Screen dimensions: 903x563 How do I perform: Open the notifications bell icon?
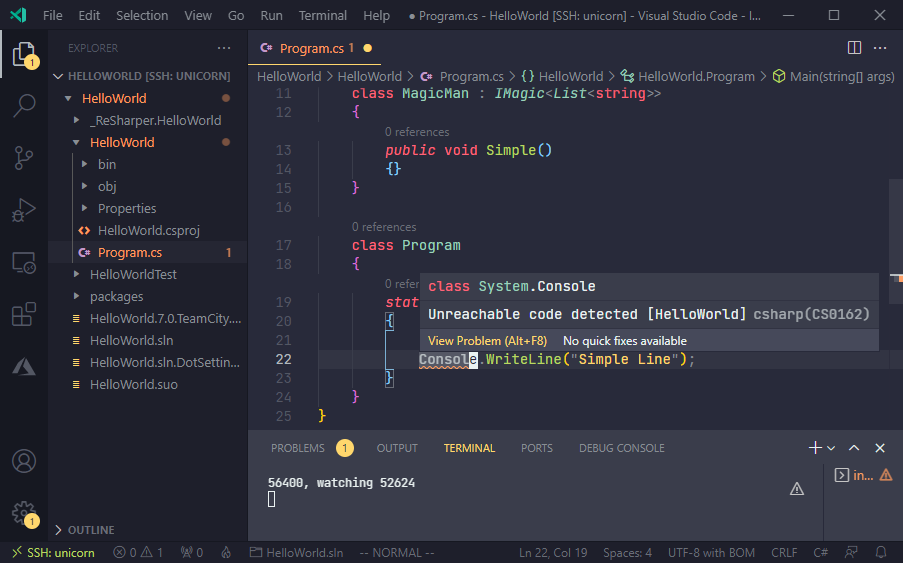coord(881,553)
